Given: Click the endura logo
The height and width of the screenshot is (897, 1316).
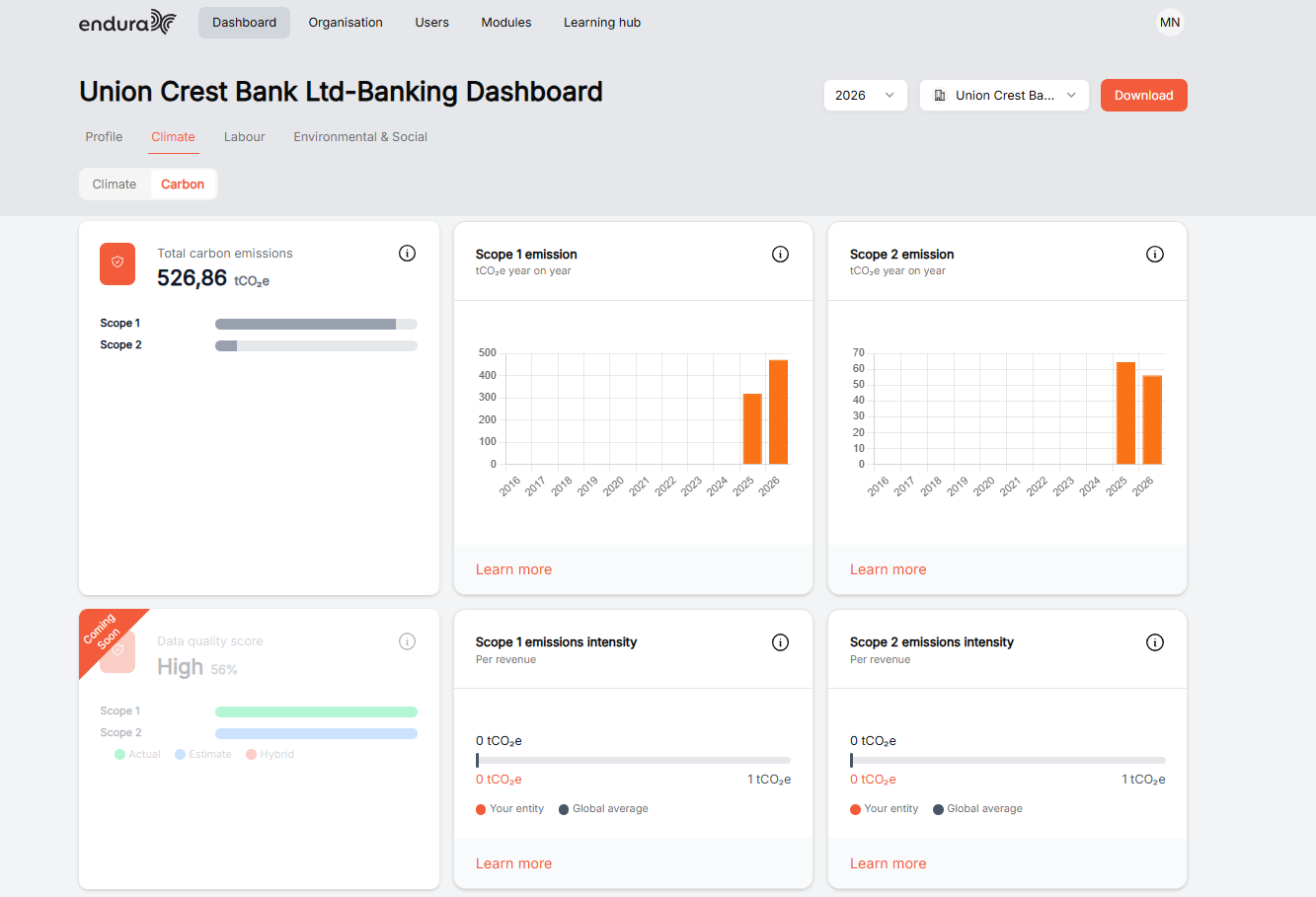Looking at the screenshot, I should tap(127, 22).
